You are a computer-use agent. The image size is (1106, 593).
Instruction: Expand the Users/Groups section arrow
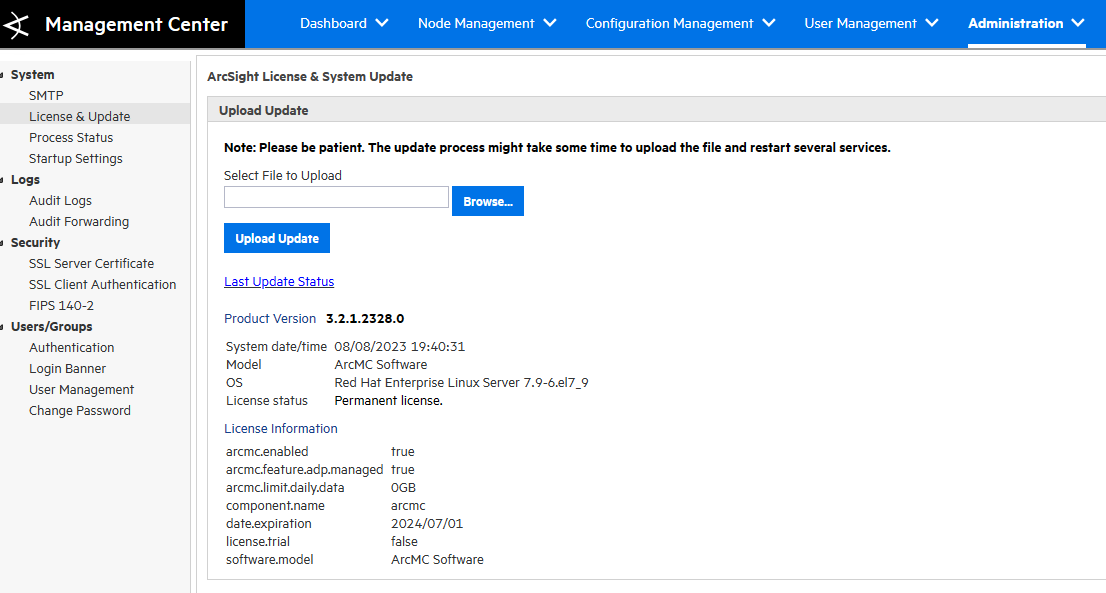pyautogui.click(x=6, y=326)
